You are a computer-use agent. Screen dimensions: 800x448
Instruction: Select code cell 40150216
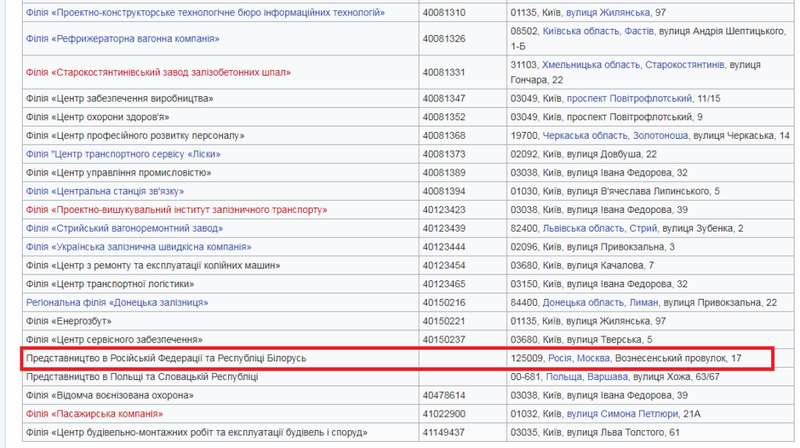(x=444, y=302)
